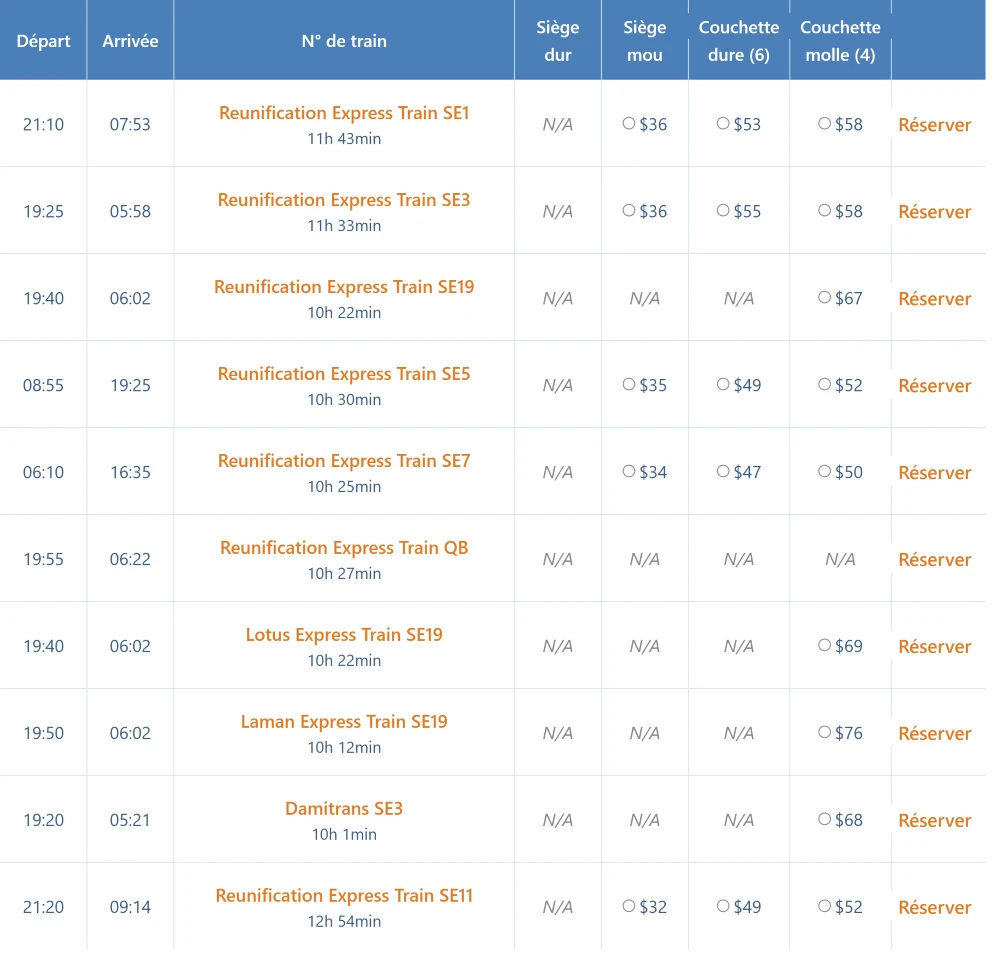Select $68 soft sleeper on Damitrans SE3
Screen dimensions: 1000x971
[x=825, y=819]
